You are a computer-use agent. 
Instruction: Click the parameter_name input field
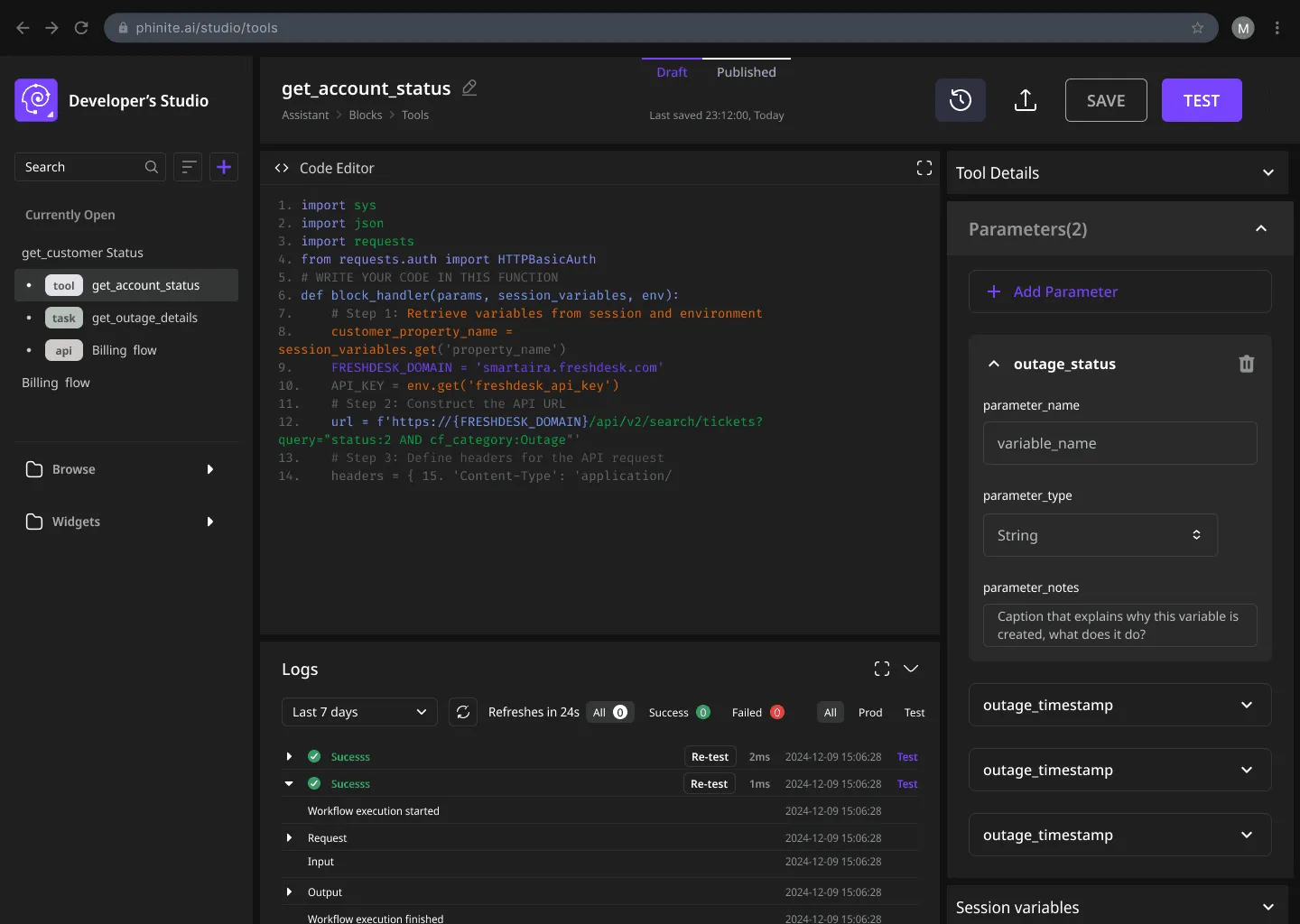tap(1119, 443)
